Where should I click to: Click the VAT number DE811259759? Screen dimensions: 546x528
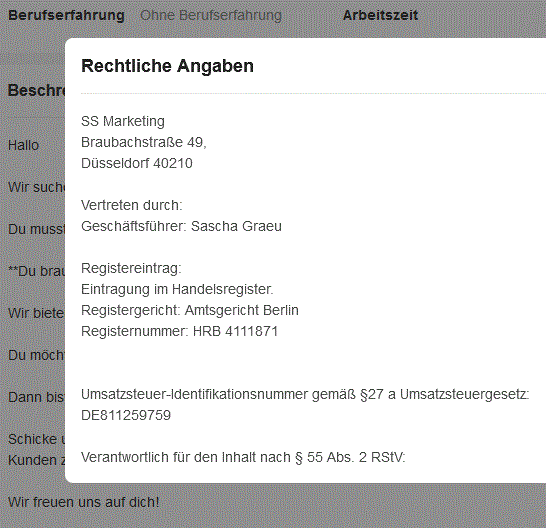(126, 415)
